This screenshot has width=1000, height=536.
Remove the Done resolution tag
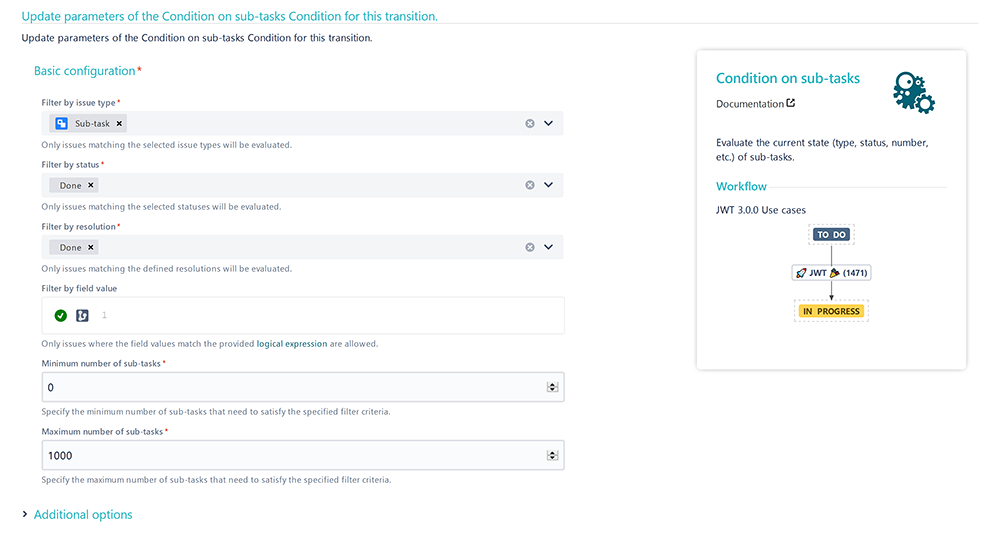(x=91, y=247)
